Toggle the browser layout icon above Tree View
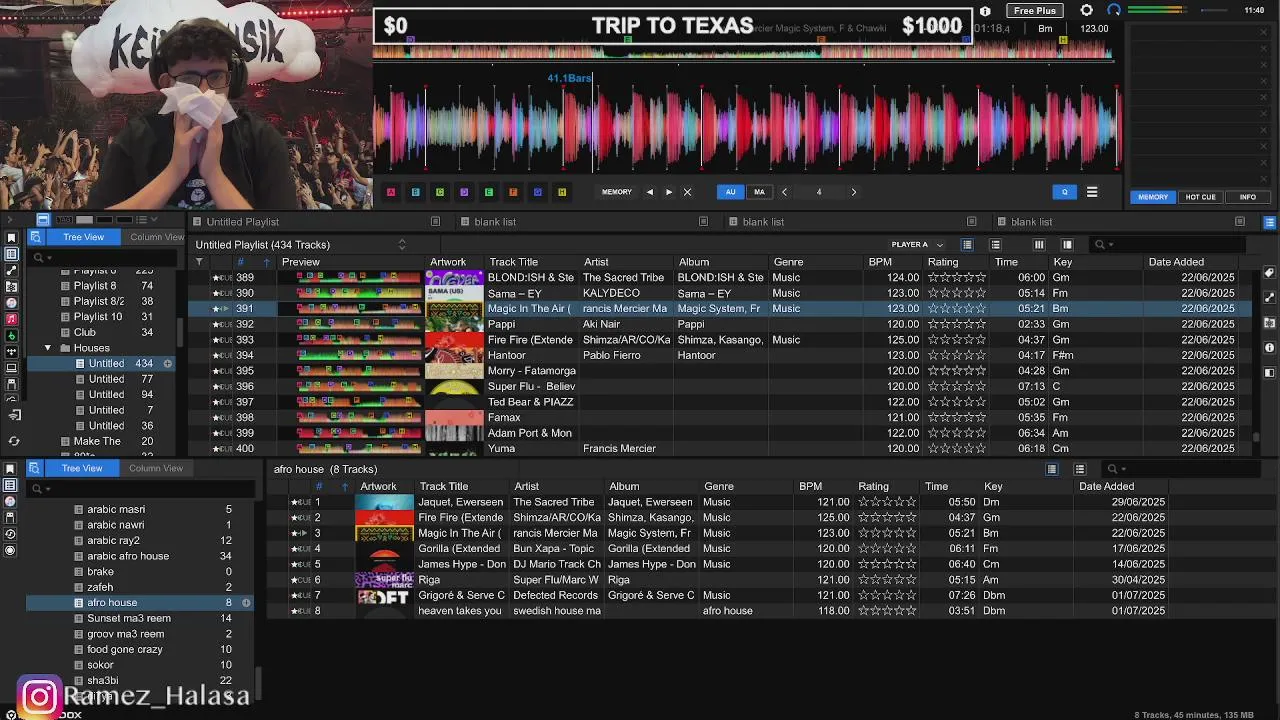The image size is (1280, 720). click(43, 220)
